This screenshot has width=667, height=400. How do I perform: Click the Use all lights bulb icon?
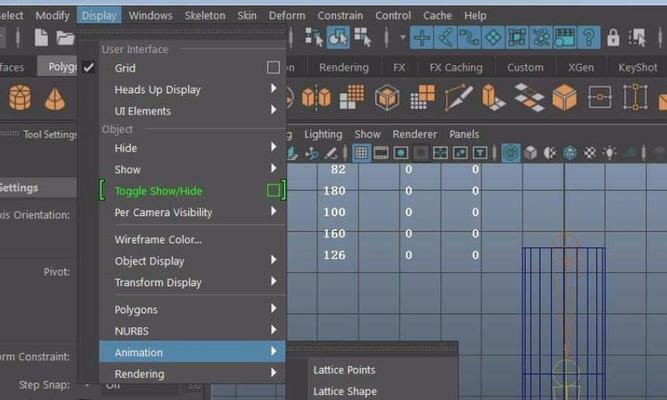610,153
